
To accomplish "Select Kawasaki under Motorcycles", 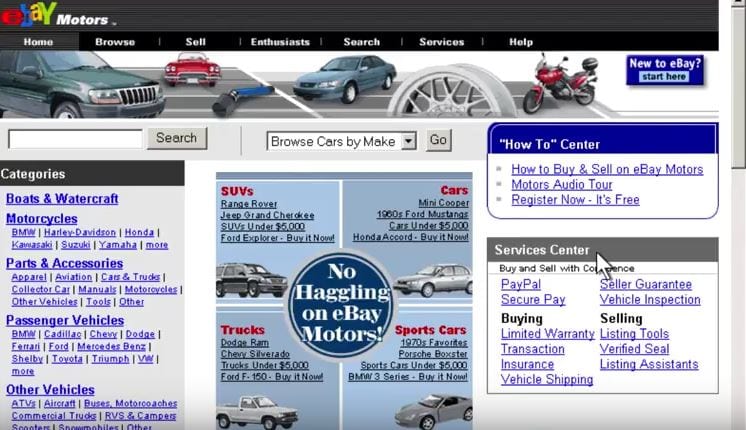I will [32, 245].
